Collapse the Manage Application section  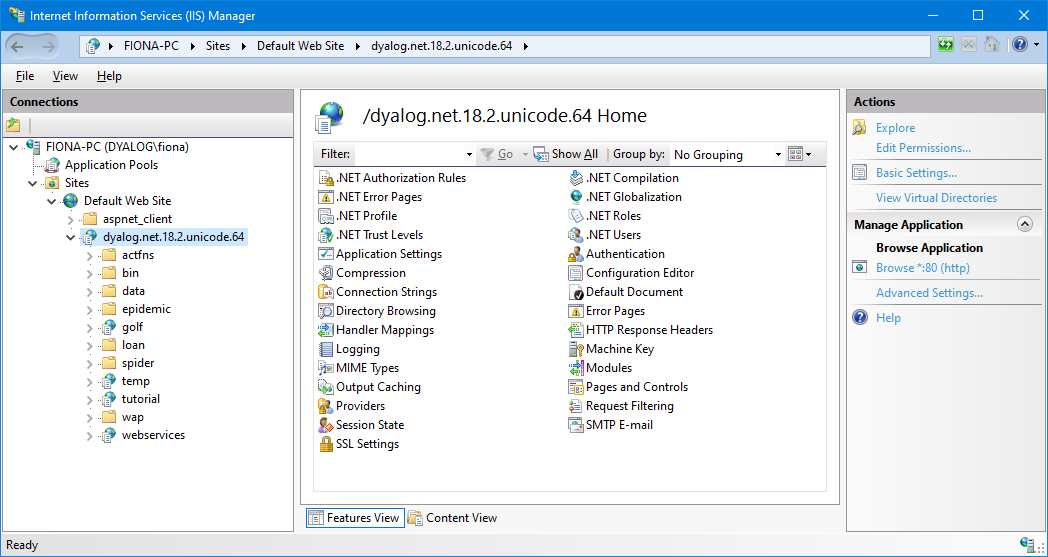coord(1025,225)
